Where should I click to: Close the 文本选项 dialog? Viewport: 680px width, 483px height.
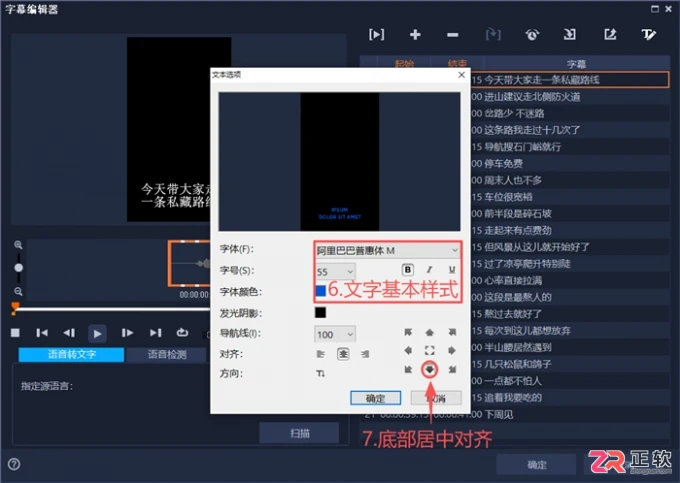point(461,75)
